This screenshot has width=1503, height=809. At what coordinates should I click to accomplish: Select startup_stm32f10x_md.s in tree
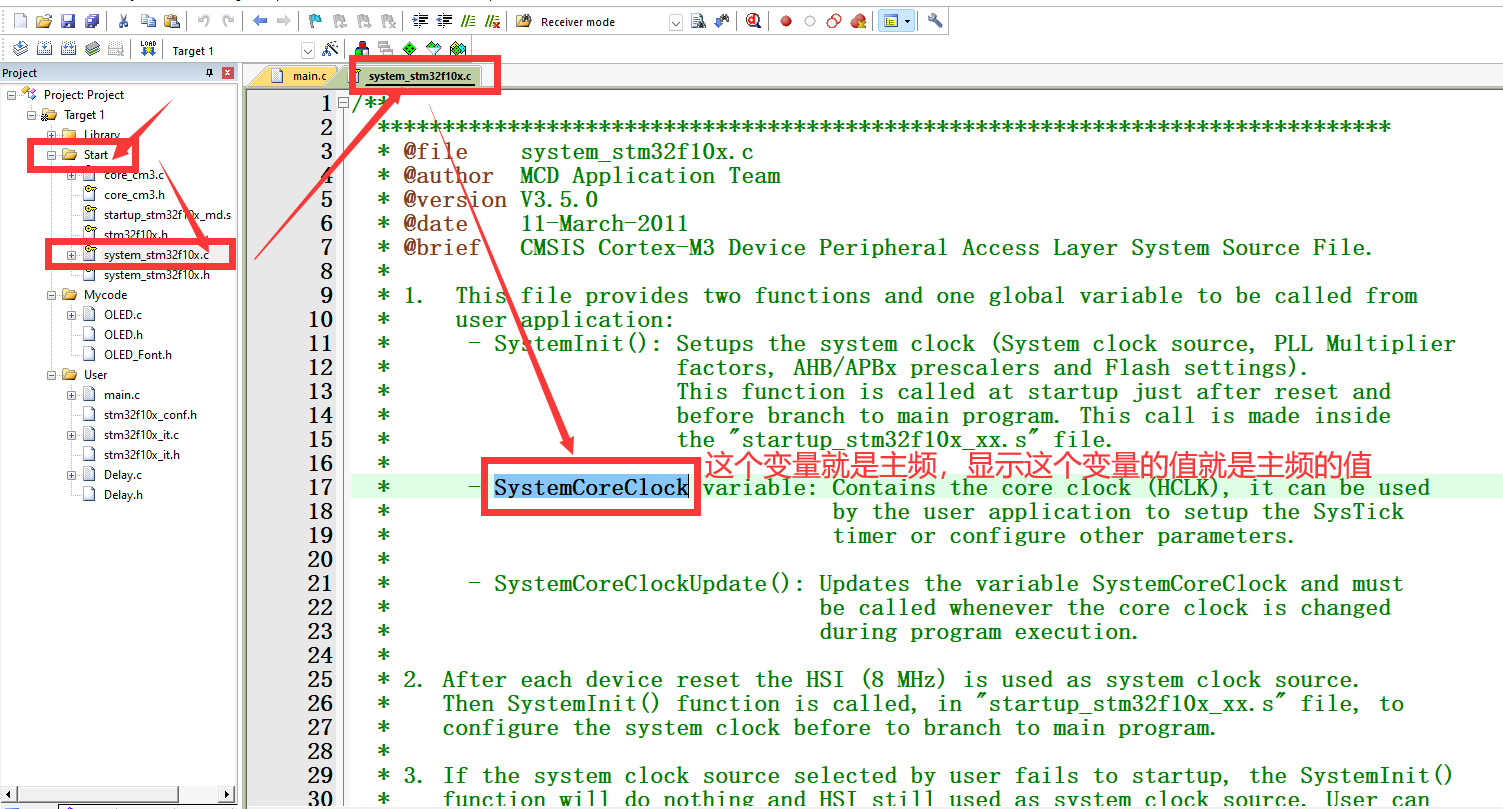167,215
